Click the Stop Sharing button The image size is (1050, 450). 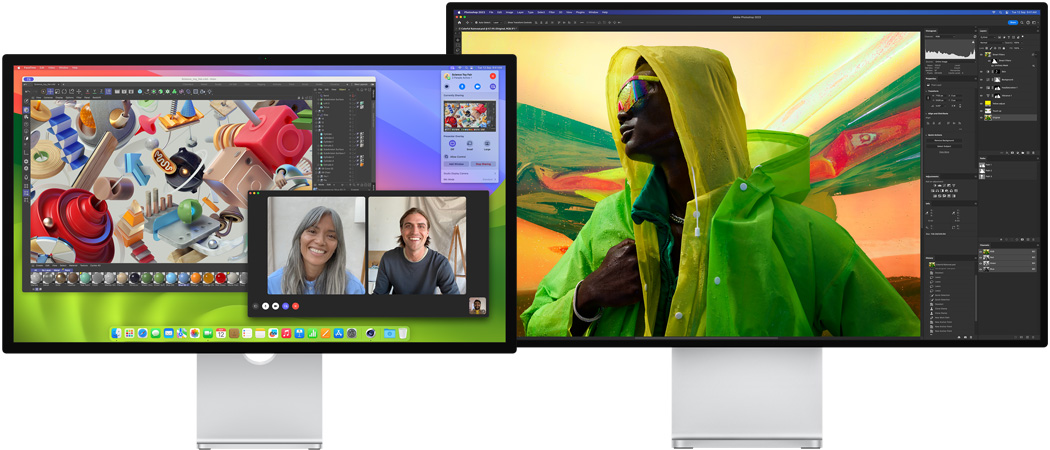[483, 164]
